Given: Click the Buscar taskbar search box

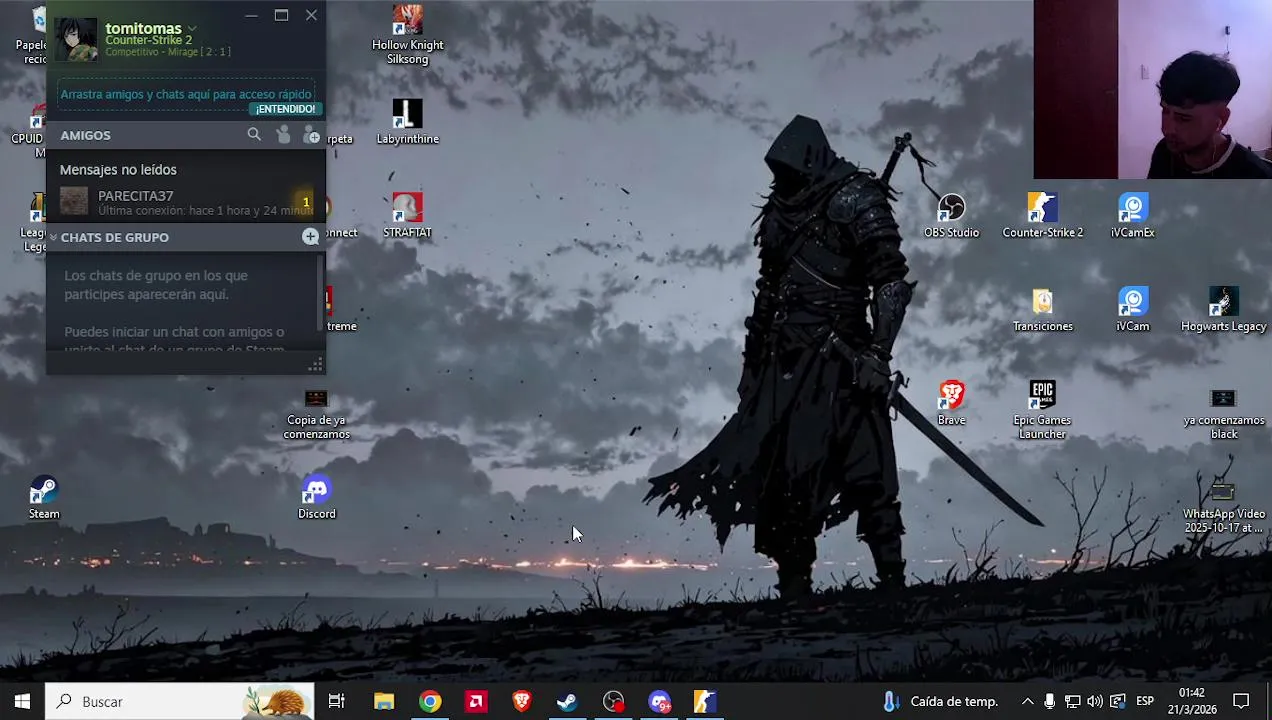Looking at the screenshot, I should [x=180, y=702].
